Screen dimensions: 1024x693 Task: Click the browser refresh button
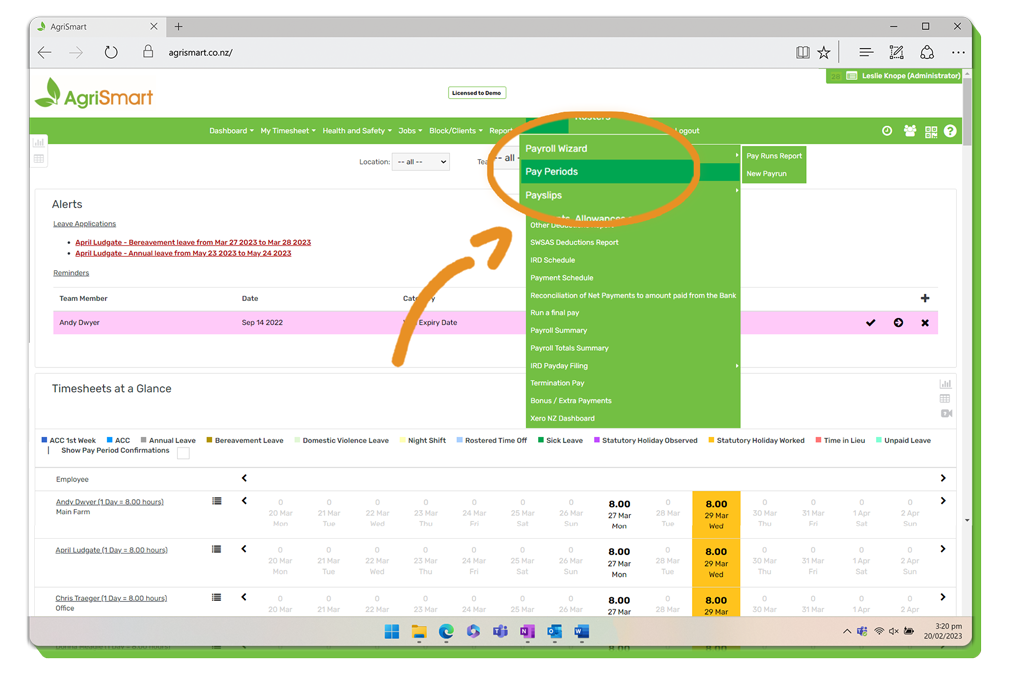[x=111, y=53]
